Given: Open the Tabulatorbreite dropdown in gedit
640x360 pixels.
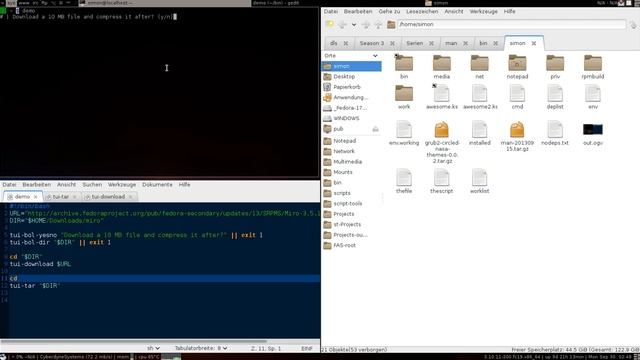Looking at the screenshot, I should (201, 348).
